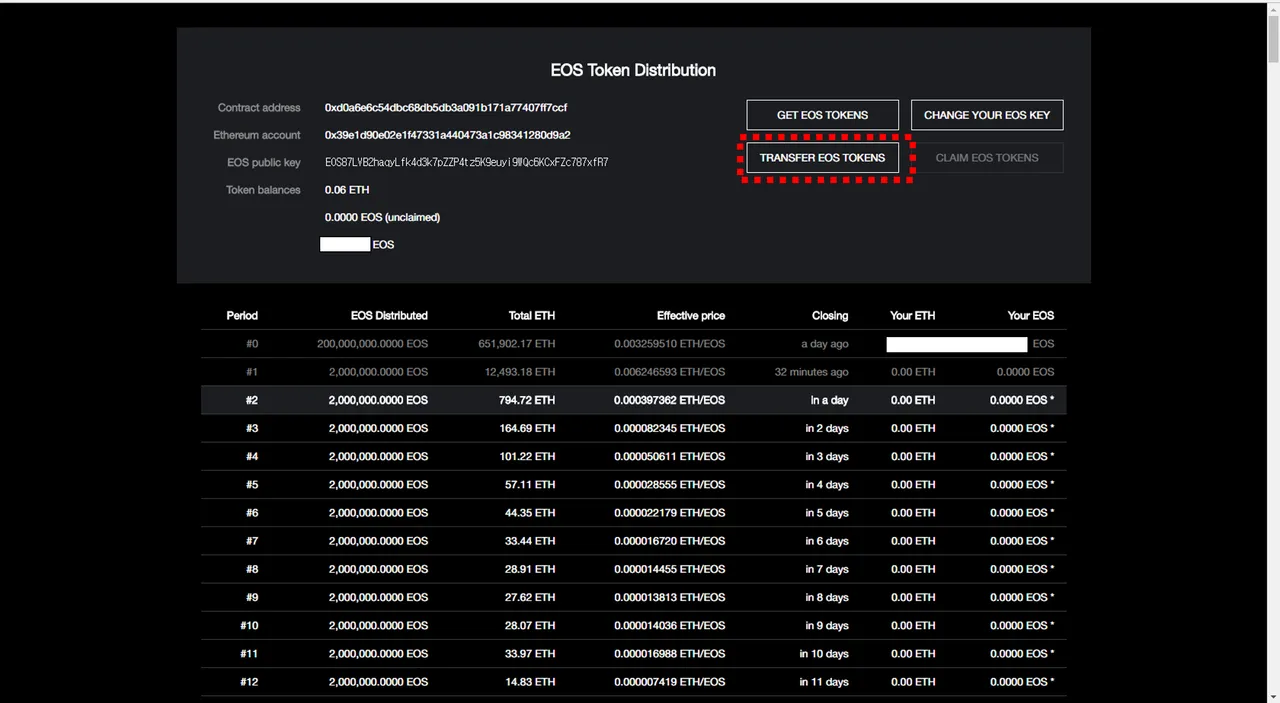Image resolution: width=1280 pixels, height=703 pixels.
Task: Select period #8 row label
Action: 252,569
